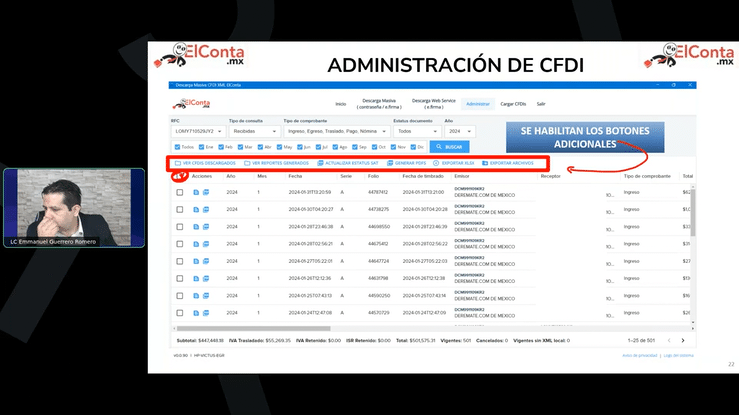The height and width of the screenshot is (415, 739).
Task: Select row checkbox for folio 44675412
Action: 180,244
